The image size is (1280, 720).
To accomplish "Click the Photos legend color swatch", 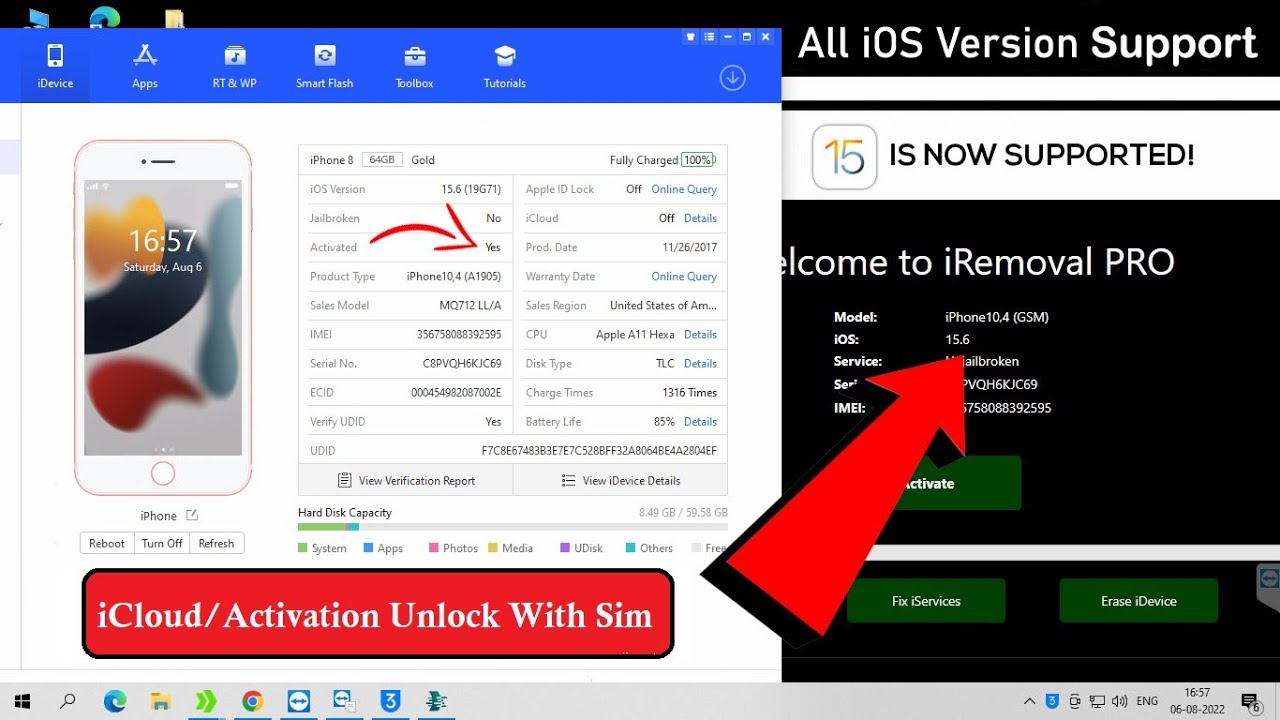I will 434,548.
